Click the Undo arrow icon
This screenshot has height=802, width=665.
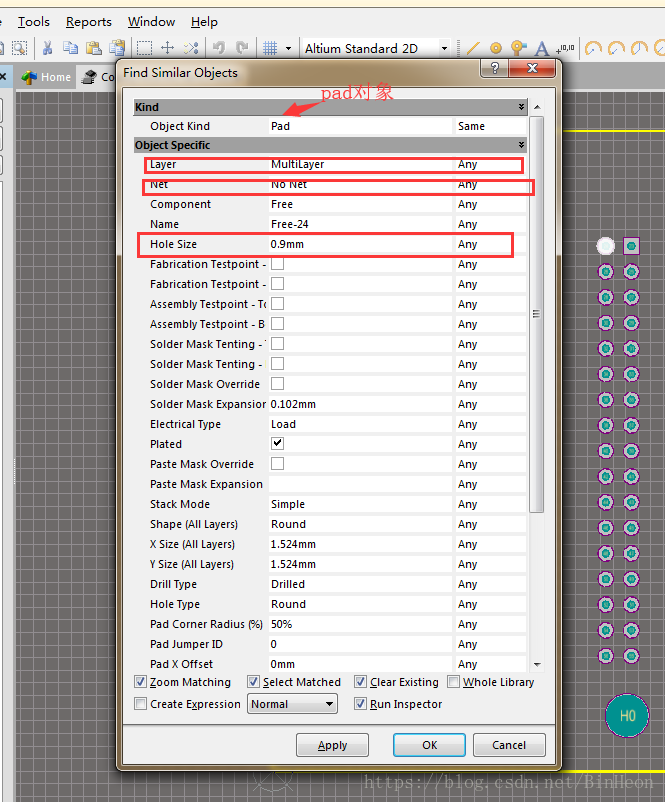pos(218,48)
